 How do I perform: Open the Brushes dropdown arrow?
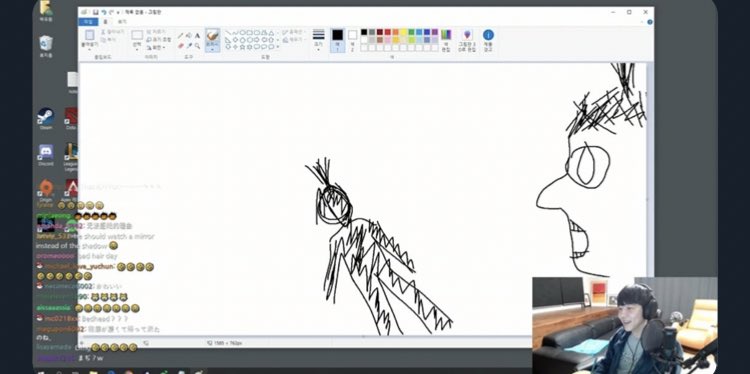coord(212,48)
